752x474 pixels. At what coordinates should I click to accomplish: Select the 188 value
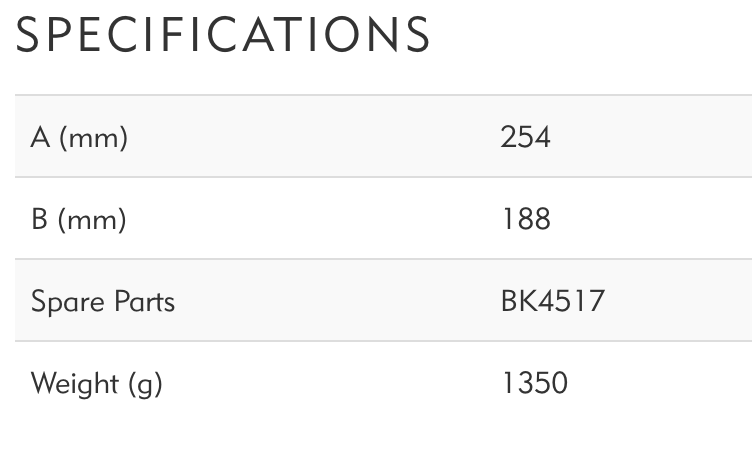tap(525, 219)
